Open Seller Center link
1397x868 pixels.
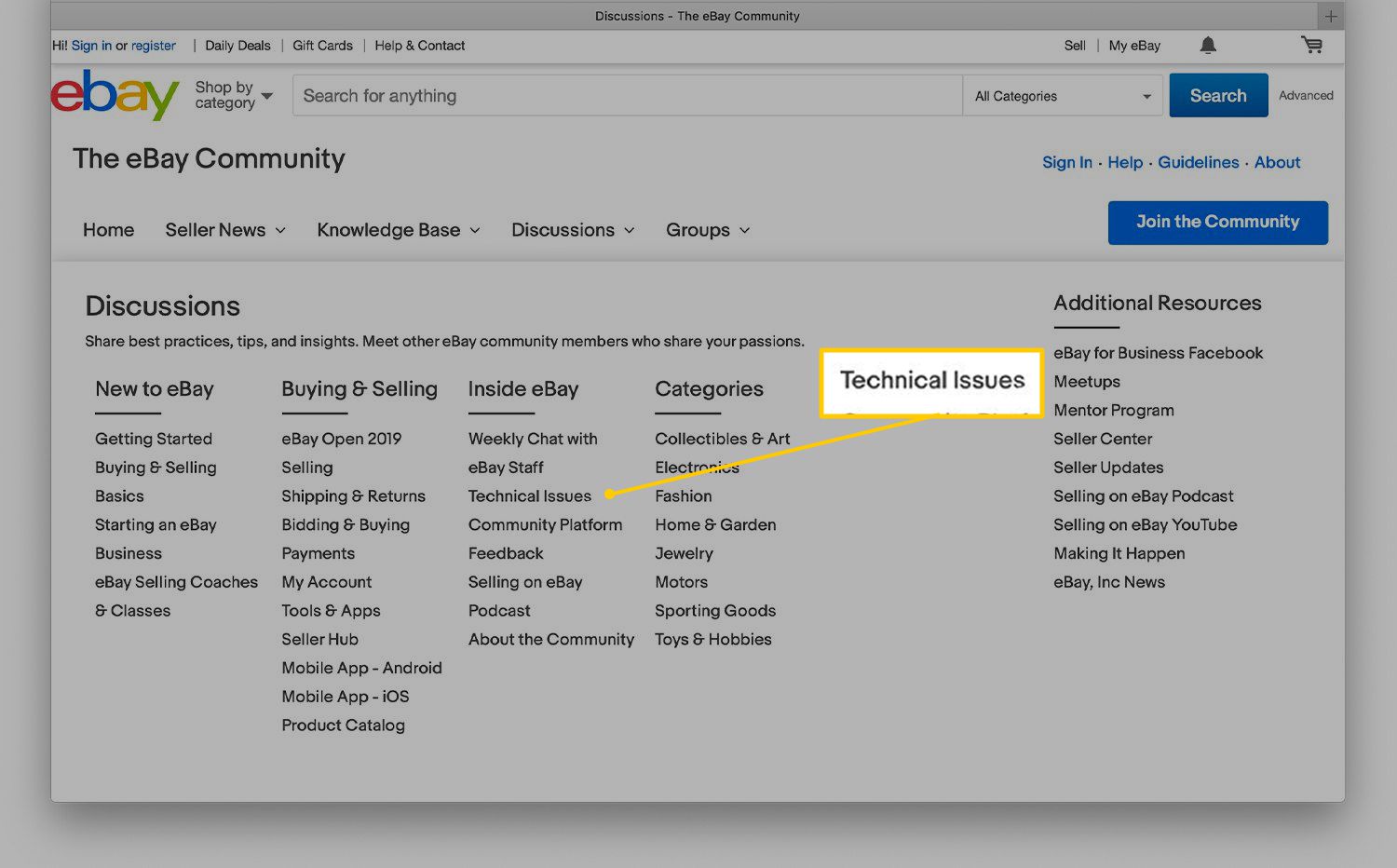(x=1103, y=439)
